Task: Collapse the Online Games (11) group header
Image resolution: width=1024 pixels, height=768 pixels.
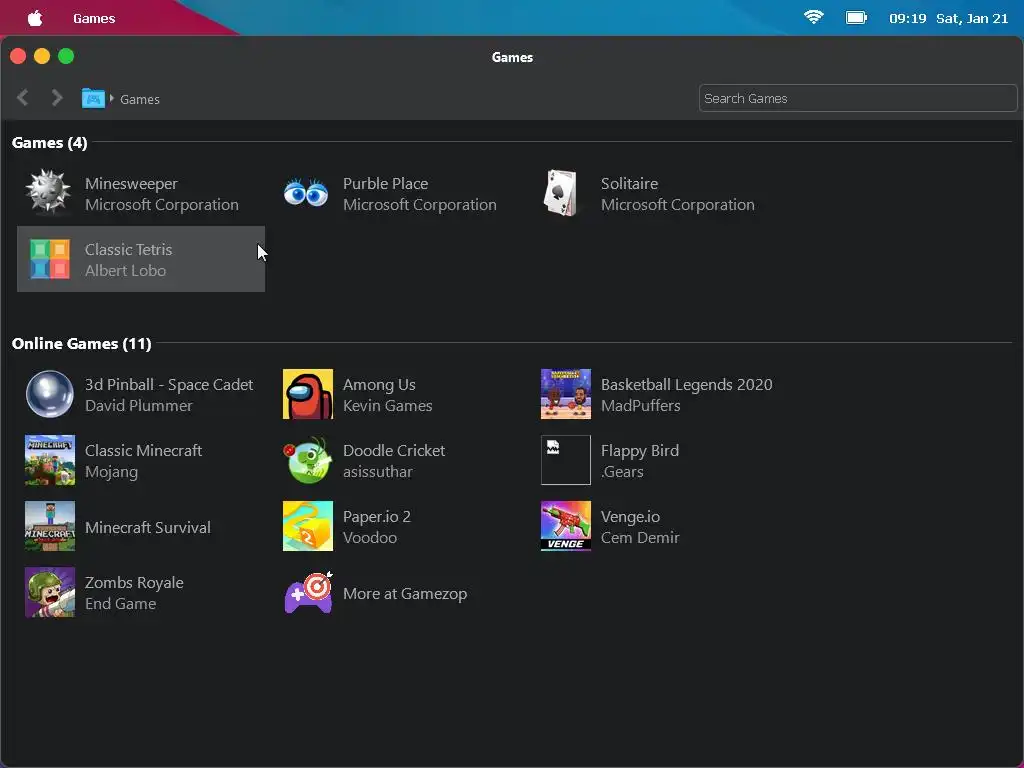Action: pos(82,344)
